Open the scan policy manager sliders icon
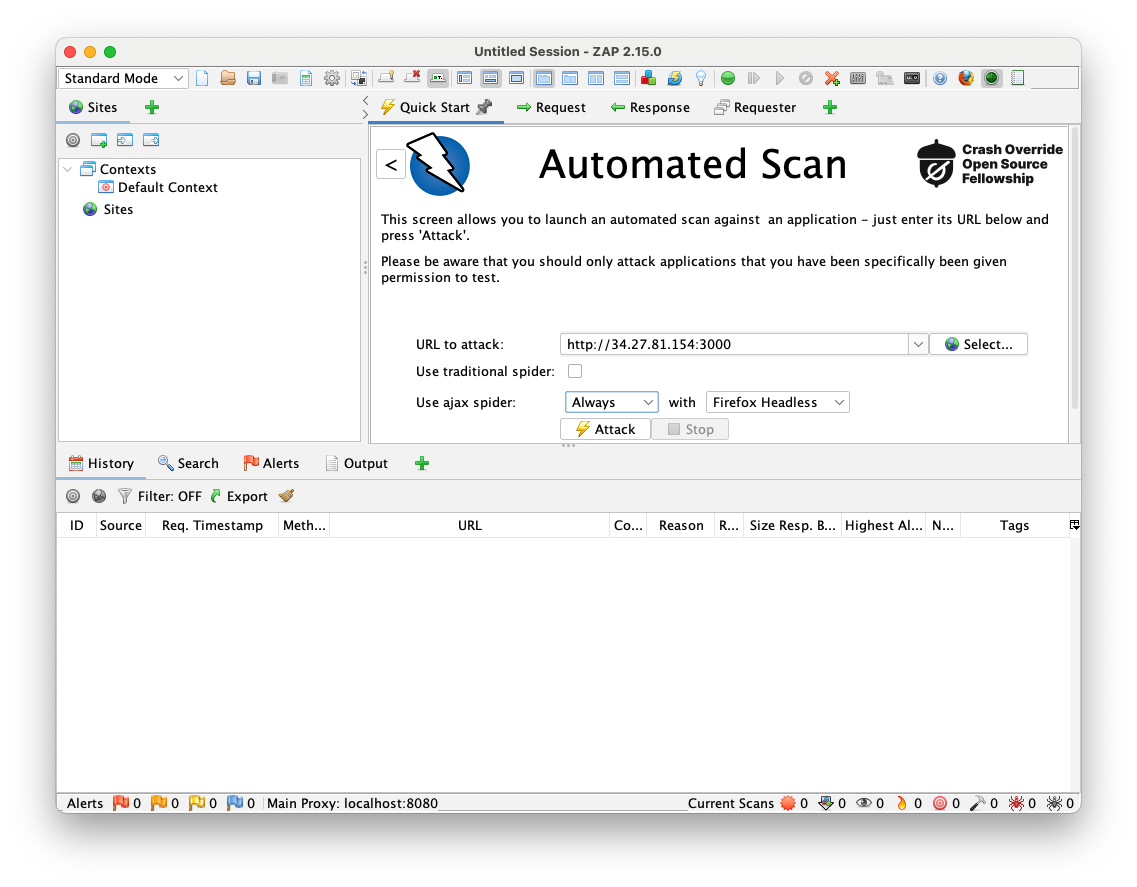Viewport: 1137px width, 887px height. pos(858,78)
